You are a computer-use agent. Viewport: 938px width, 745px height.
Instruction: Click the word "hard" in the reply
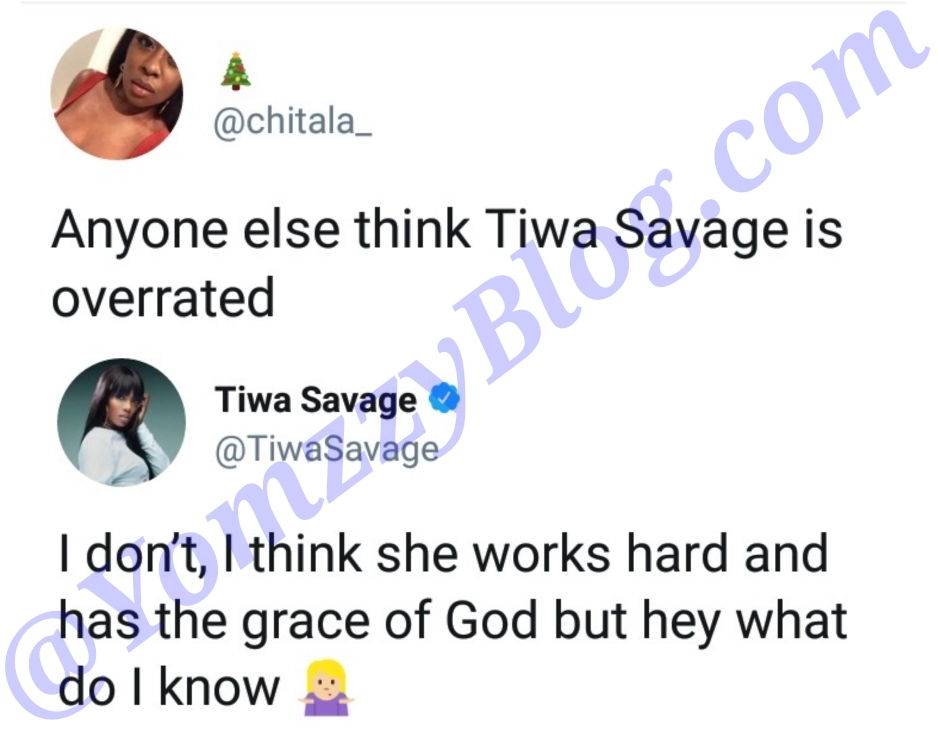(678, 554)
